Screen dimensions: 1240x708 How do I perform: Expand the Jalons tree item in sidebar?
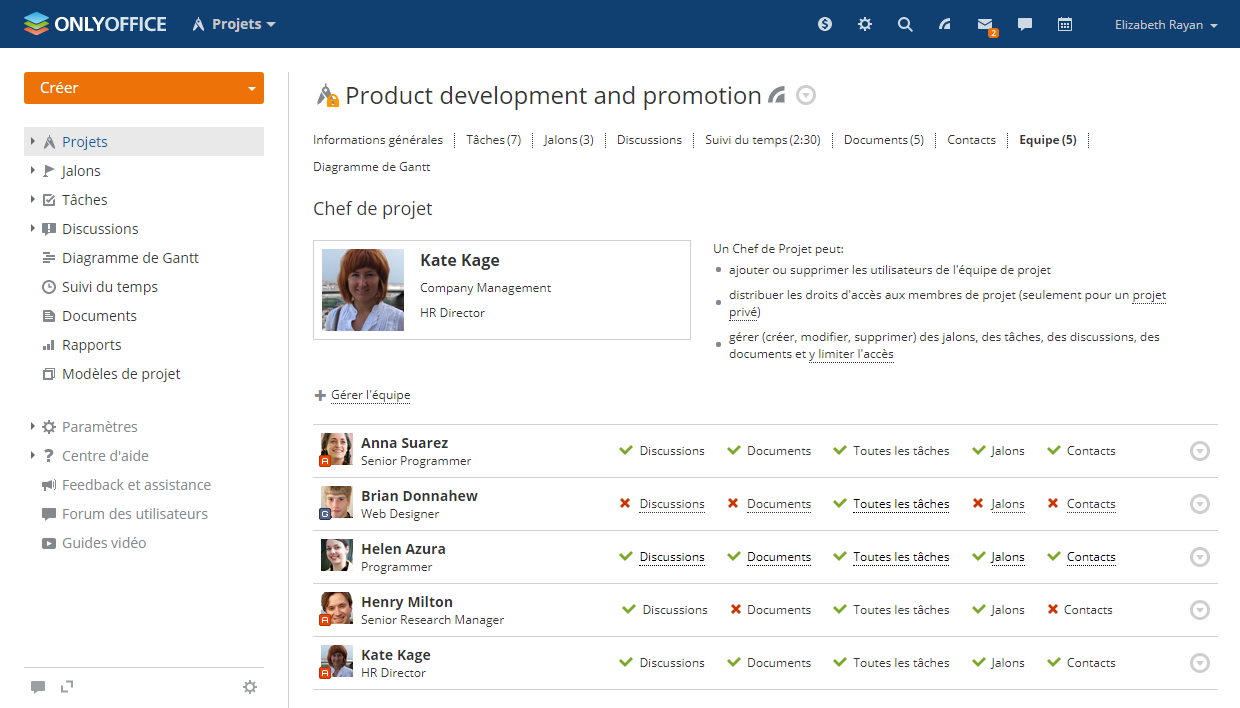coord(33,171)
